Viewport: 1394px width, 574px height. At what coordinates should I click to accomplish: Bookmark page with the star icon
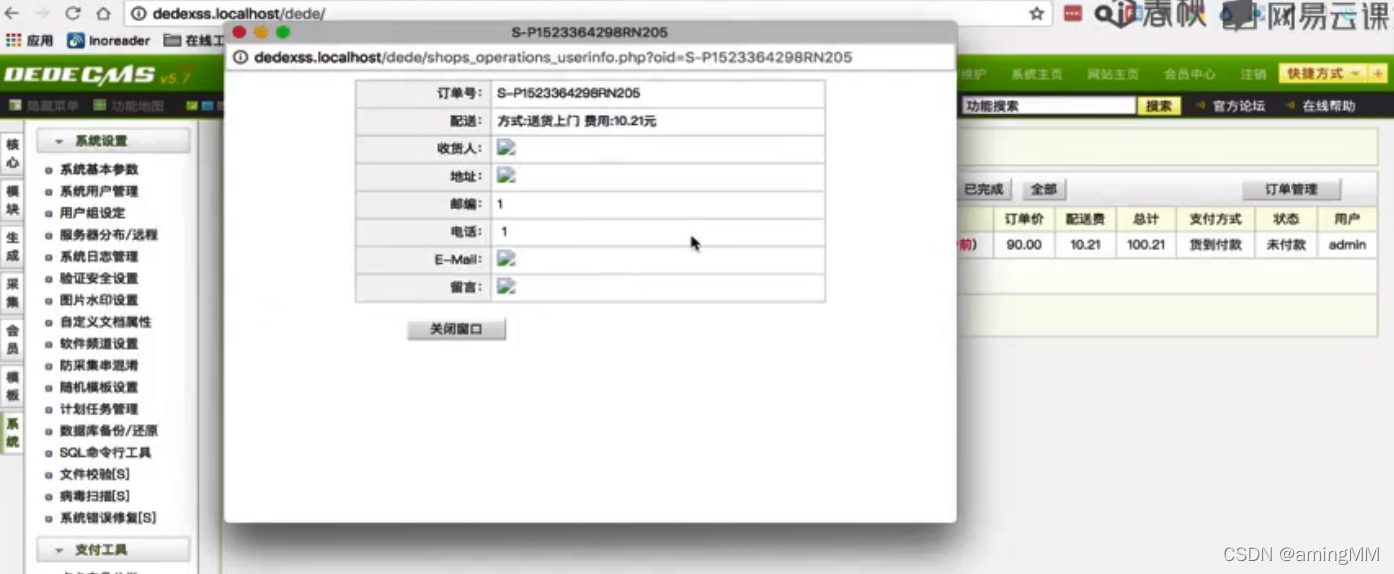click(x=1037, y=13)
